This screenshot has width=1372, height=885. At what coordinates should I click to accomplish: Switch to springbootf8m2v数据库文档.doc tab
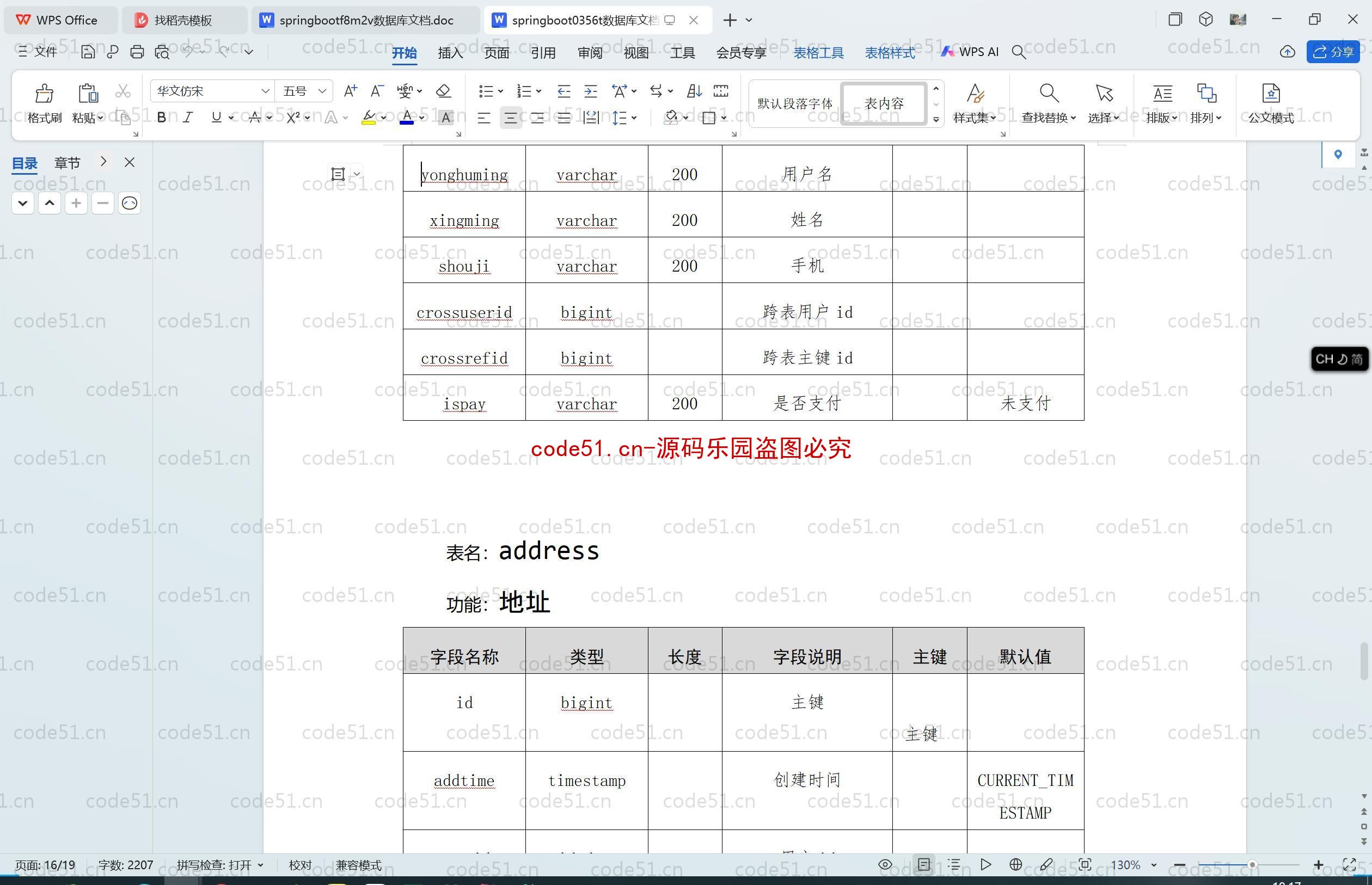click(365, 20)
